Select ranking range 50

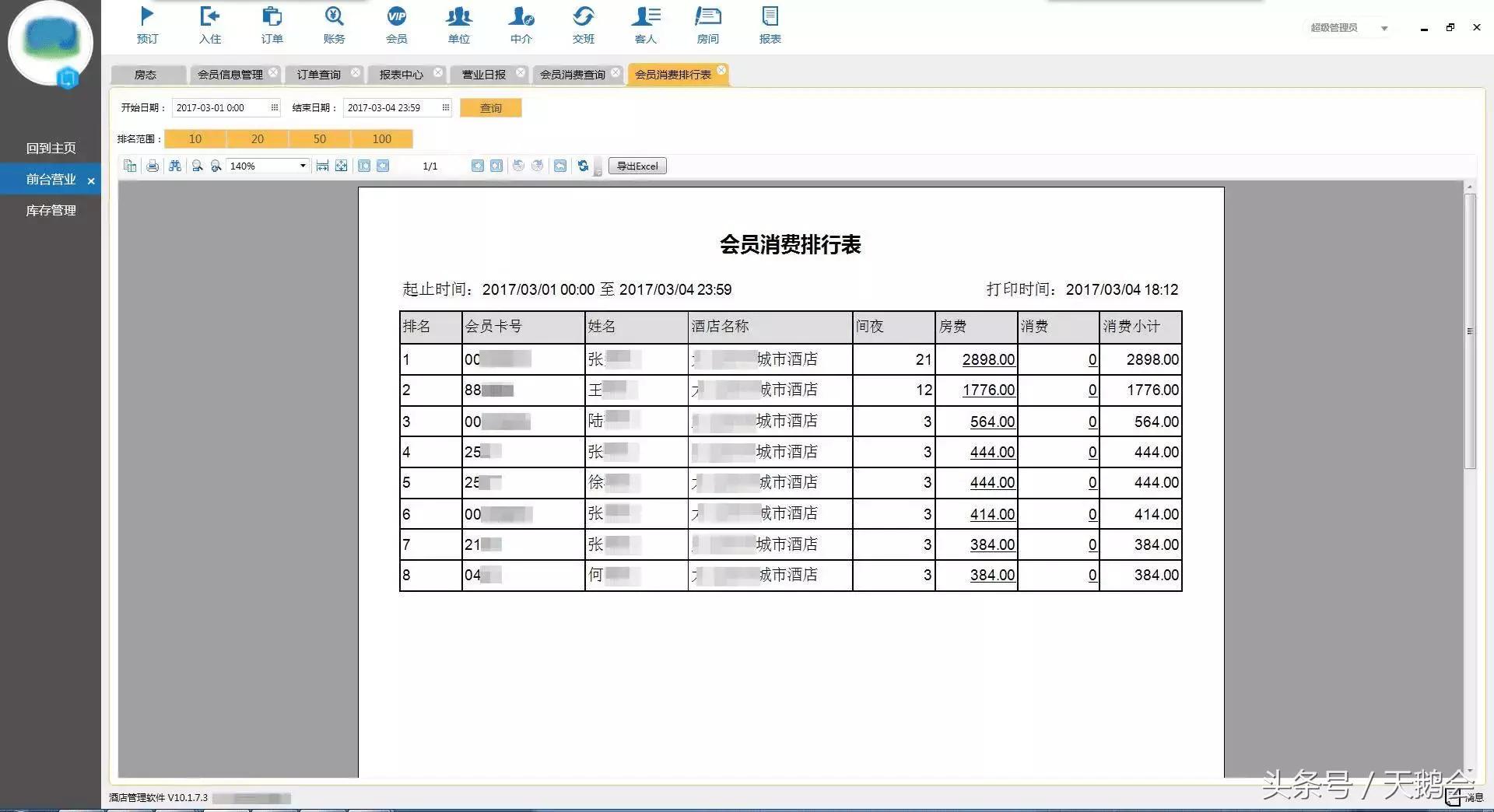pos(319,138)
